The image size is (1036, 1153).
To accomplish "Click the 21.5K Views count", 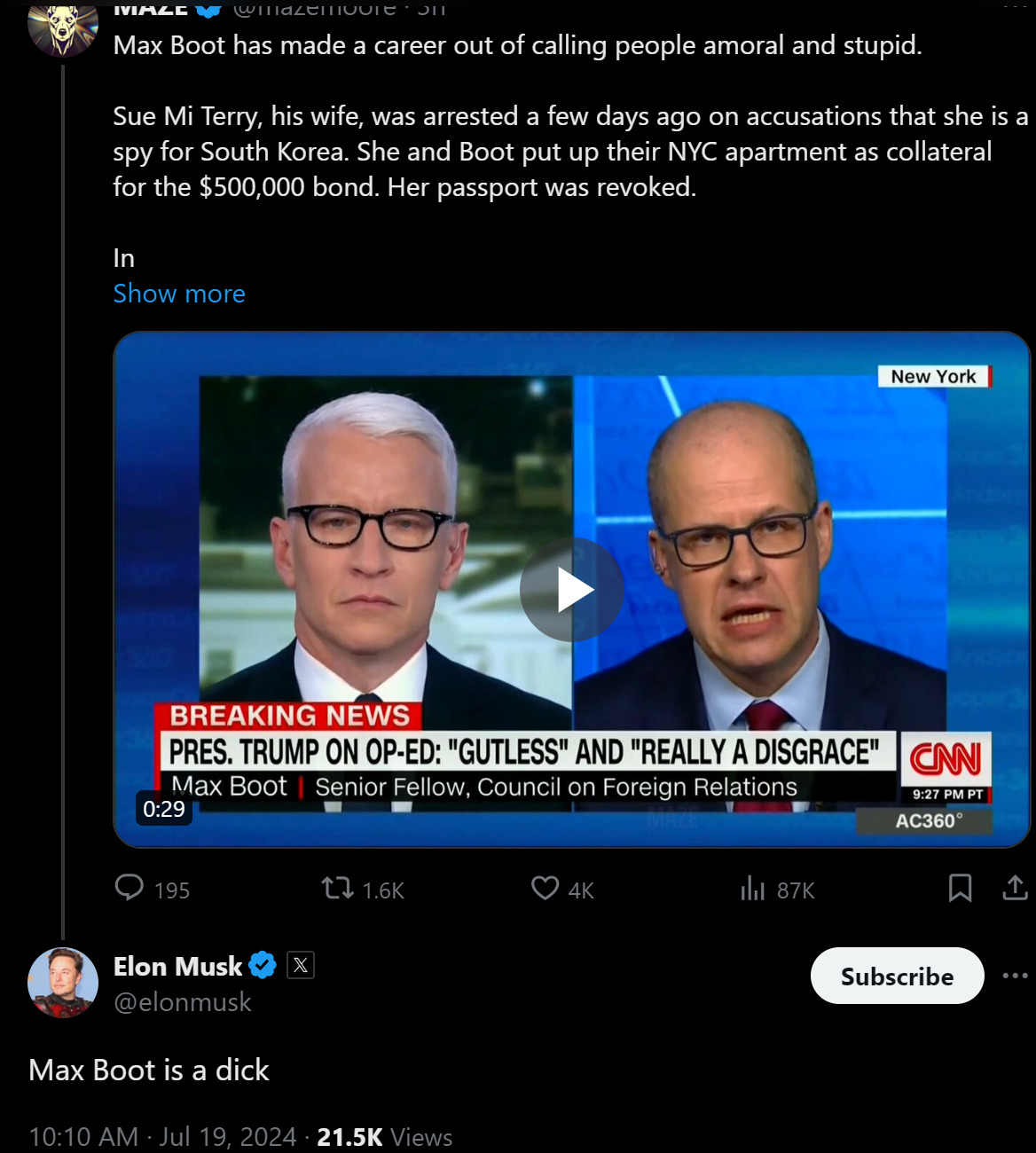I will click(384, 1137).
